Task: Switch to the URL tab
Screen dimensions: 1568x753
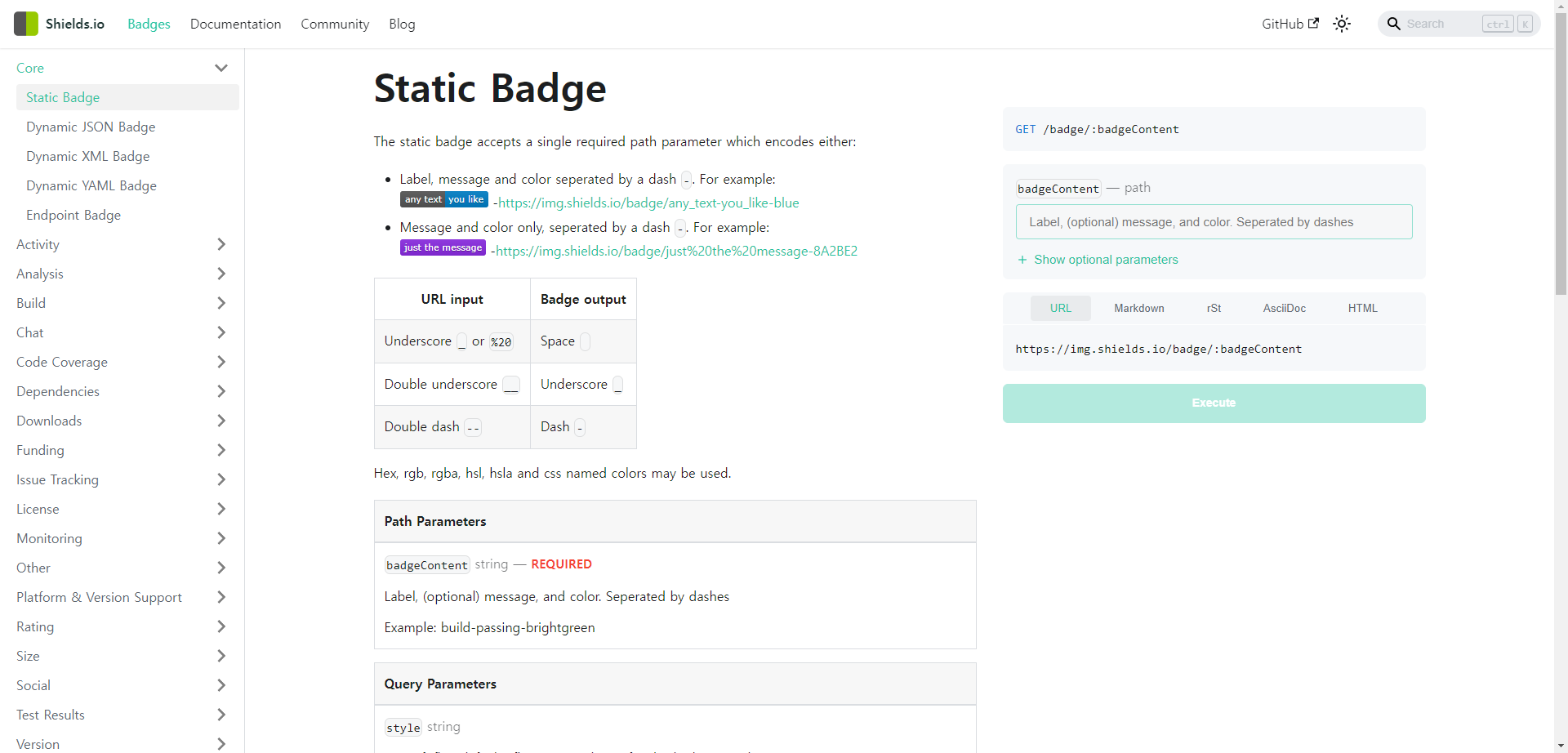Action: [1060, 308]
